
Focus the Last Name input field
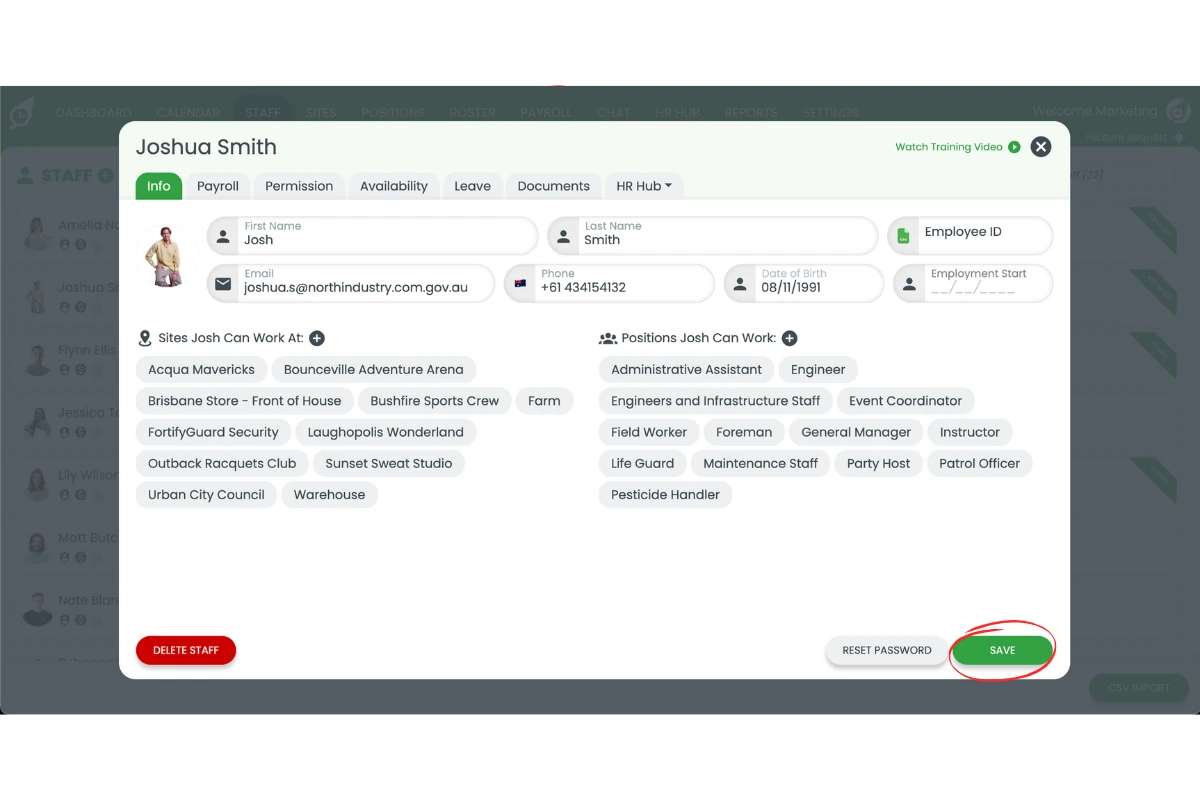tap(712, 236)
